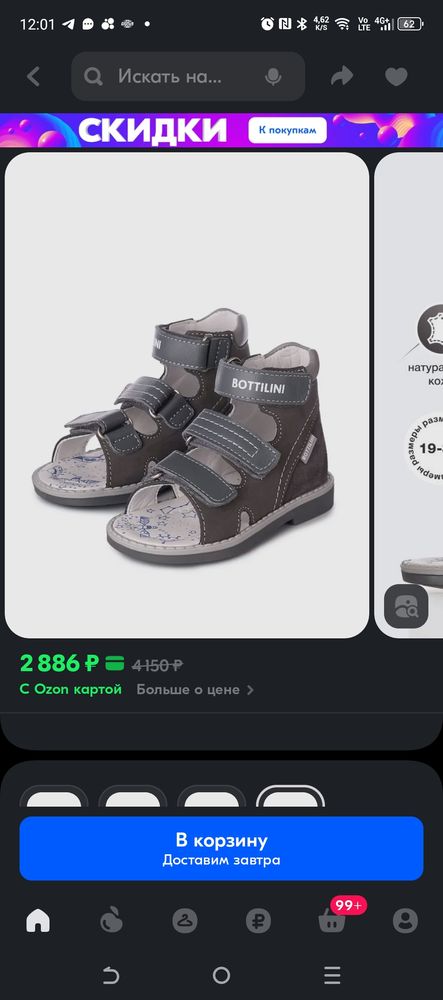Screen dimensions: 443x1000
Task: Open the Ozon home tab
Action: [x=38, y=921]
